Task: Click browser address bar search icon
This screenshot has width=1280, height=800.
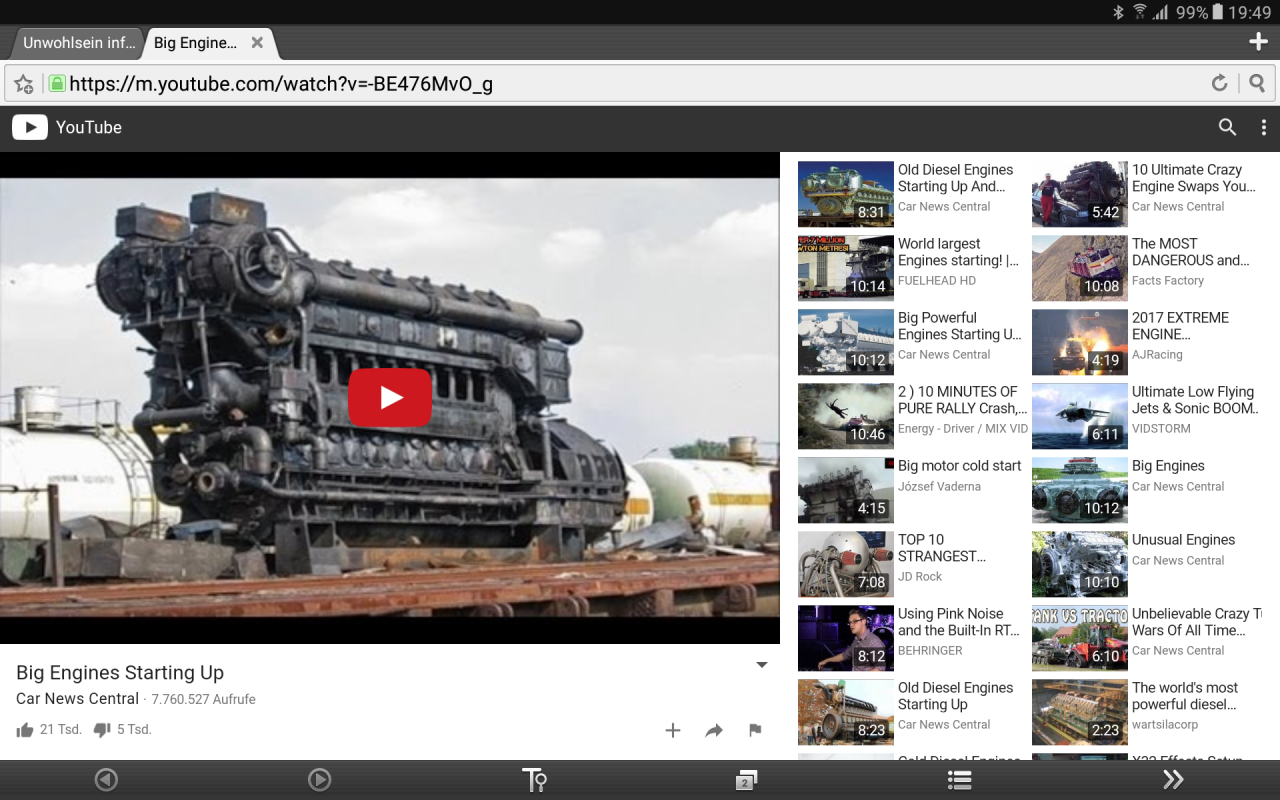Action: (x=1258, y=83)
